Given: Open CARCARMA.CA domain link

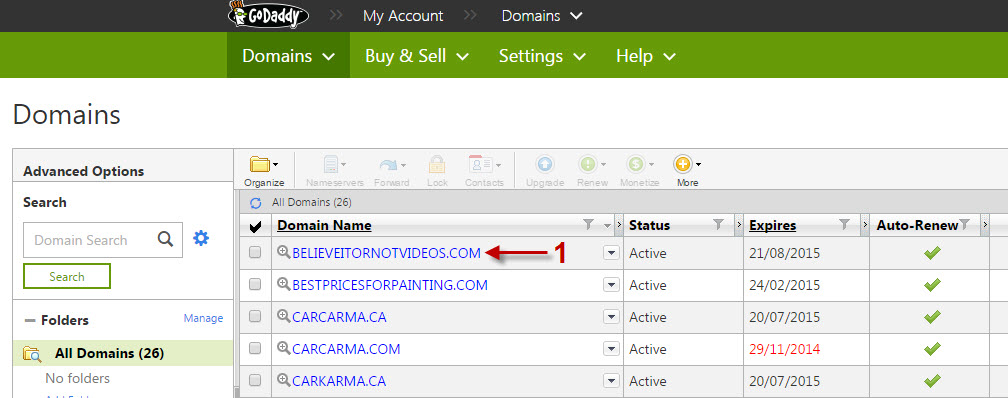Looking at the screenshot, I should coord(339,317).
